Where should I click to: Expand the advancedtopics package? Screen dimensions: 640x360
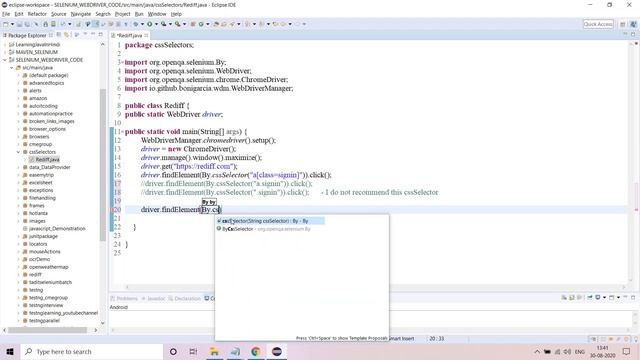(18, 83)
